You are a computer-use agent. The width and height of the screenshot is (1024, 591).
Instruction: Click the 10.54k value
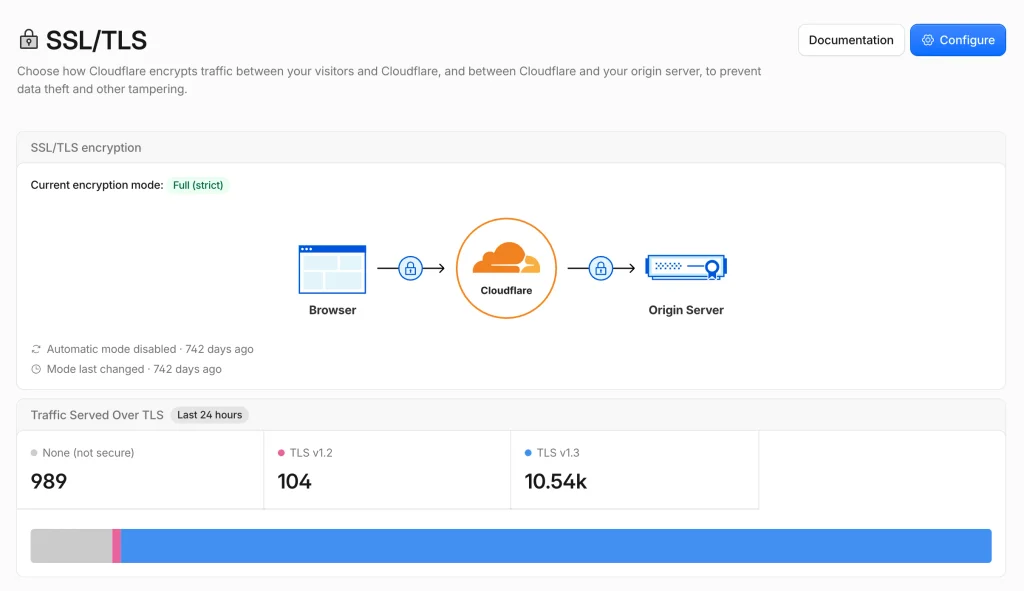[x=556, y=481]
